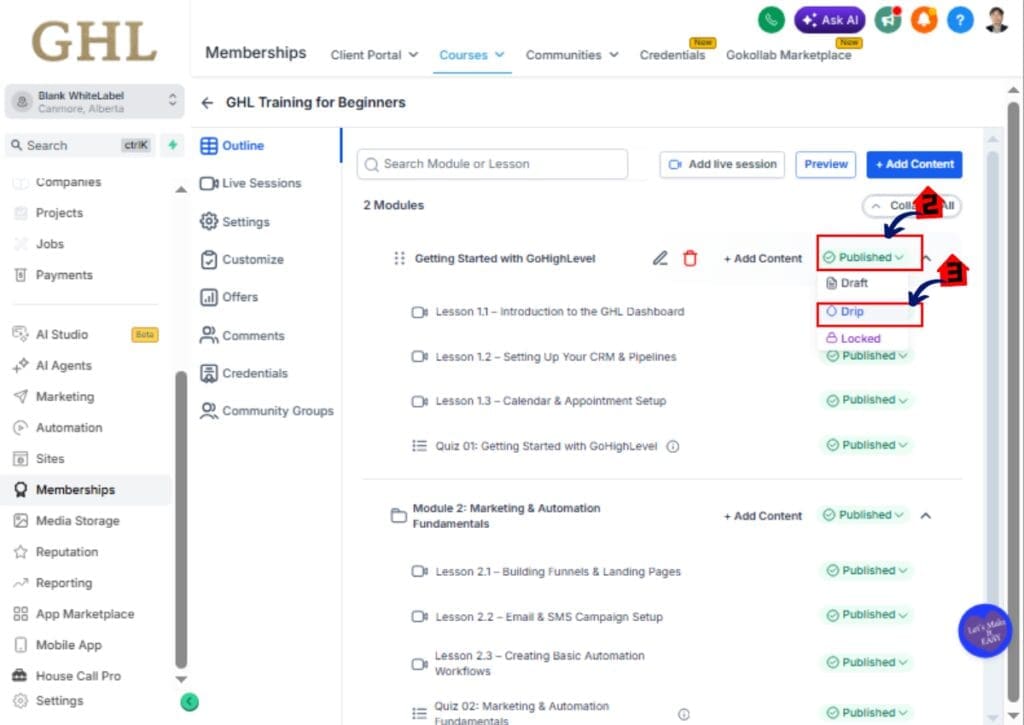Click the green phone call icon
This screenshot has height=725, width=1024.
pos(771,20)
